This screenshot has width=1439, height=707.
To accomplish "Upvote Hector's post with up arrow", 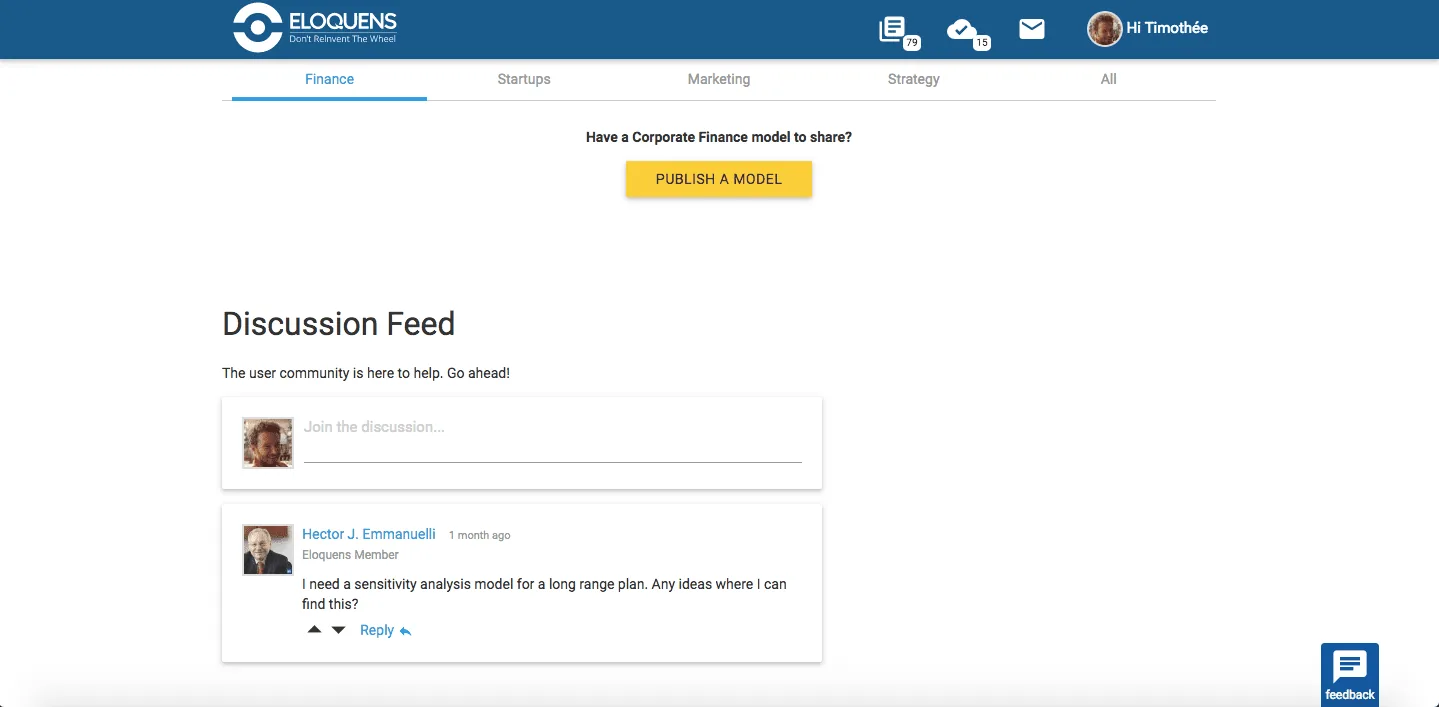I will click(314, 630).
